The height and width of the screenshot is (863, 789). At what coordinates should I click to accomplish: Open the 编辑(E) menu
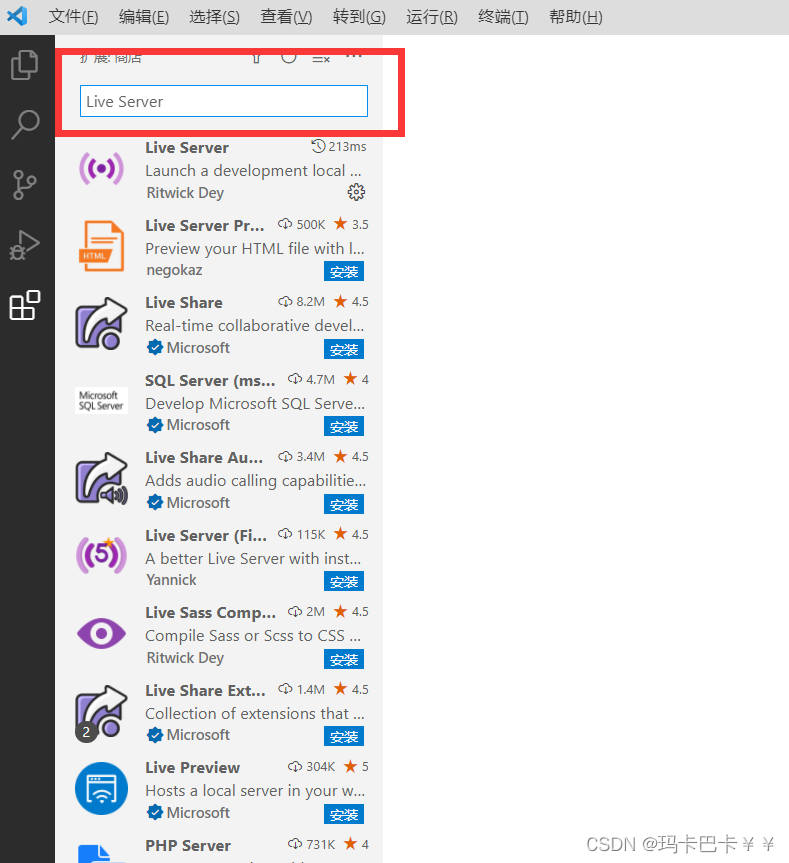pos(144,17)
